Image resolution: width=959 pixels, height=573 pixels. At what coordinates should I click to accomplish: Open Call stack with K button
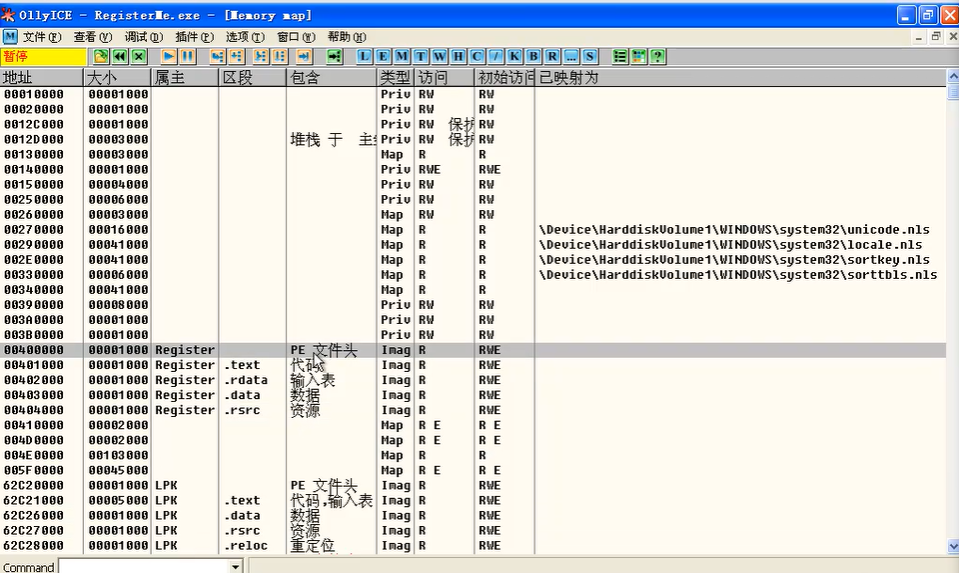tap(514, 57)
